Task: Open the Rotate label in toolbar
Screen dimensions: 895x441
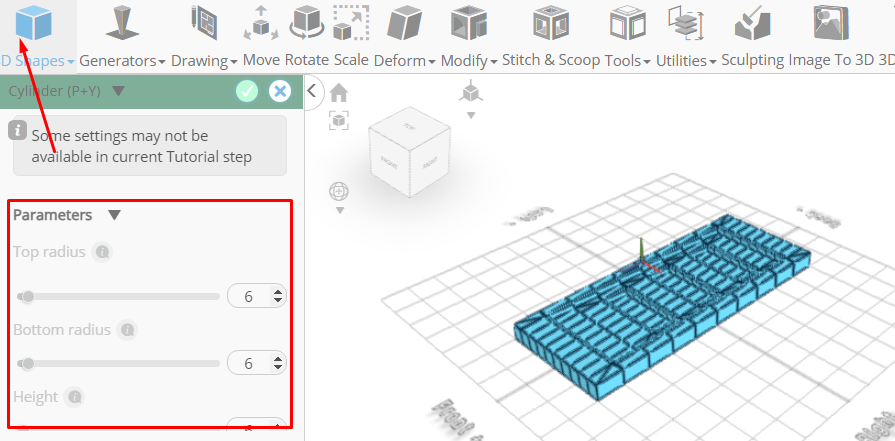Action: (x=307, y=60)
